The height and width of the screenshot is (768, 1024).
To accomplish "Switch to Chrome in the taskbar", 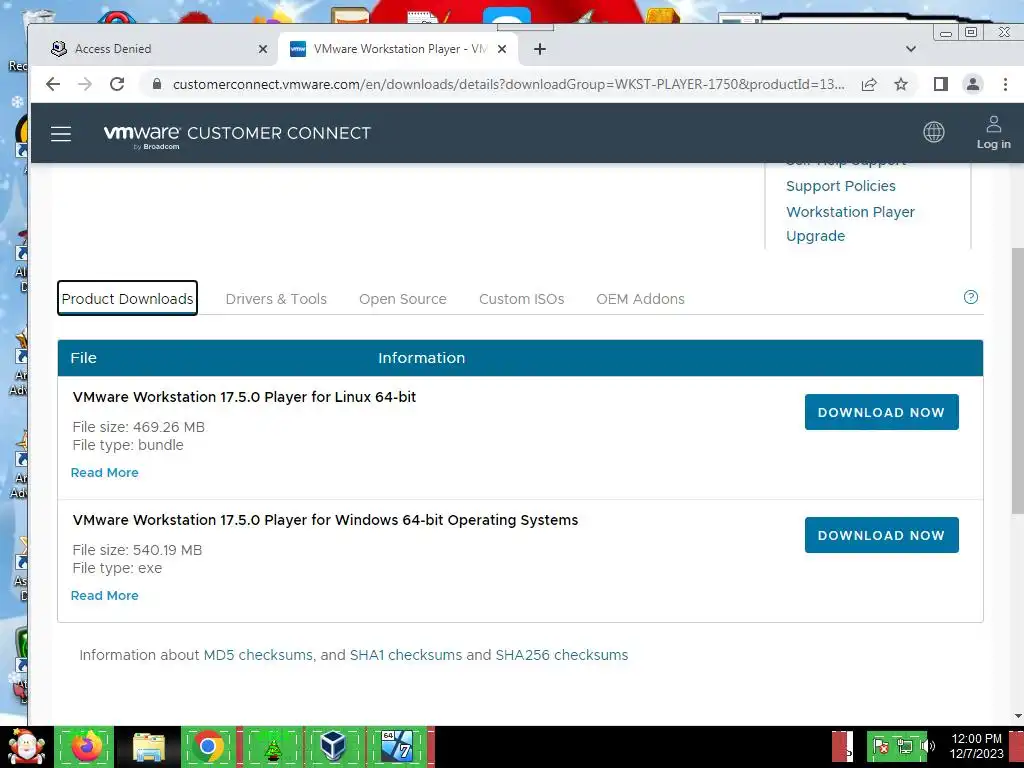I will point(208,746).
